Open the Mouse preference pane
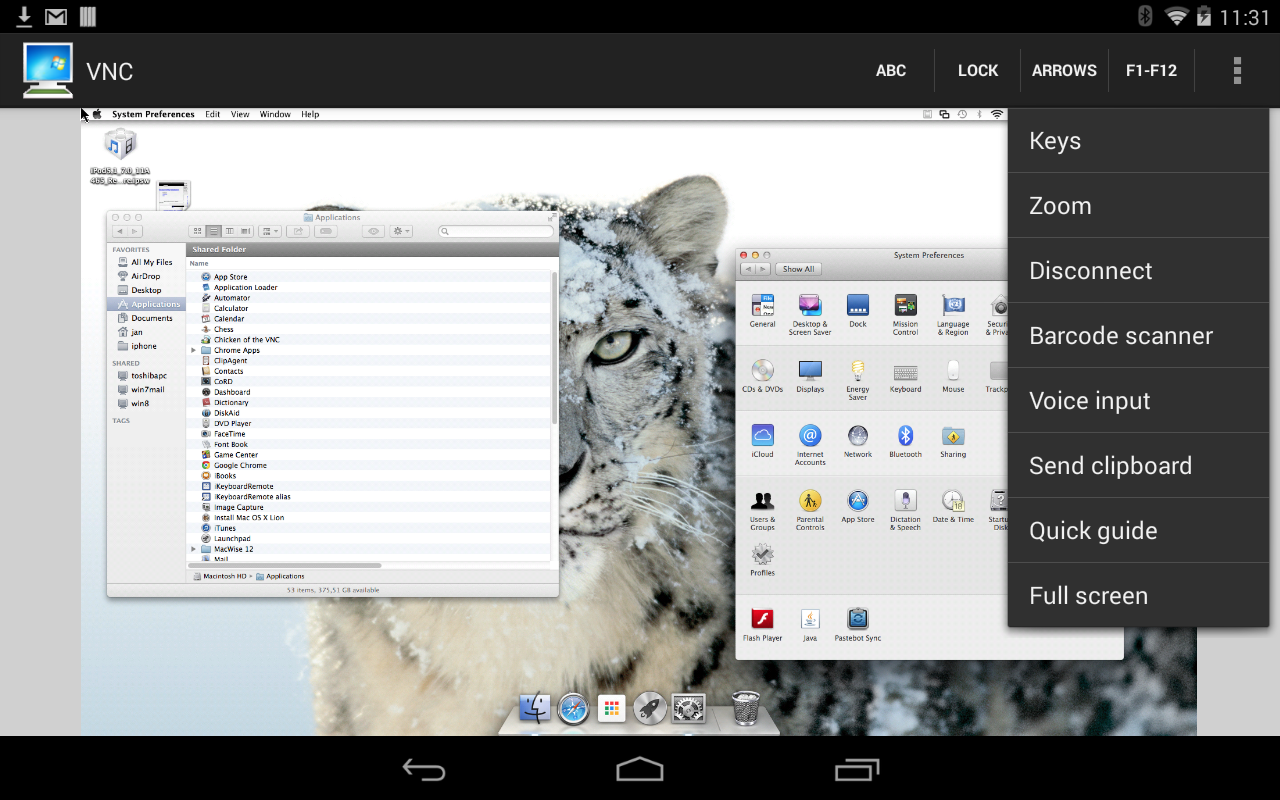Image resolution: width=1280 pixels, height=800 pixels. click(953, 375)
